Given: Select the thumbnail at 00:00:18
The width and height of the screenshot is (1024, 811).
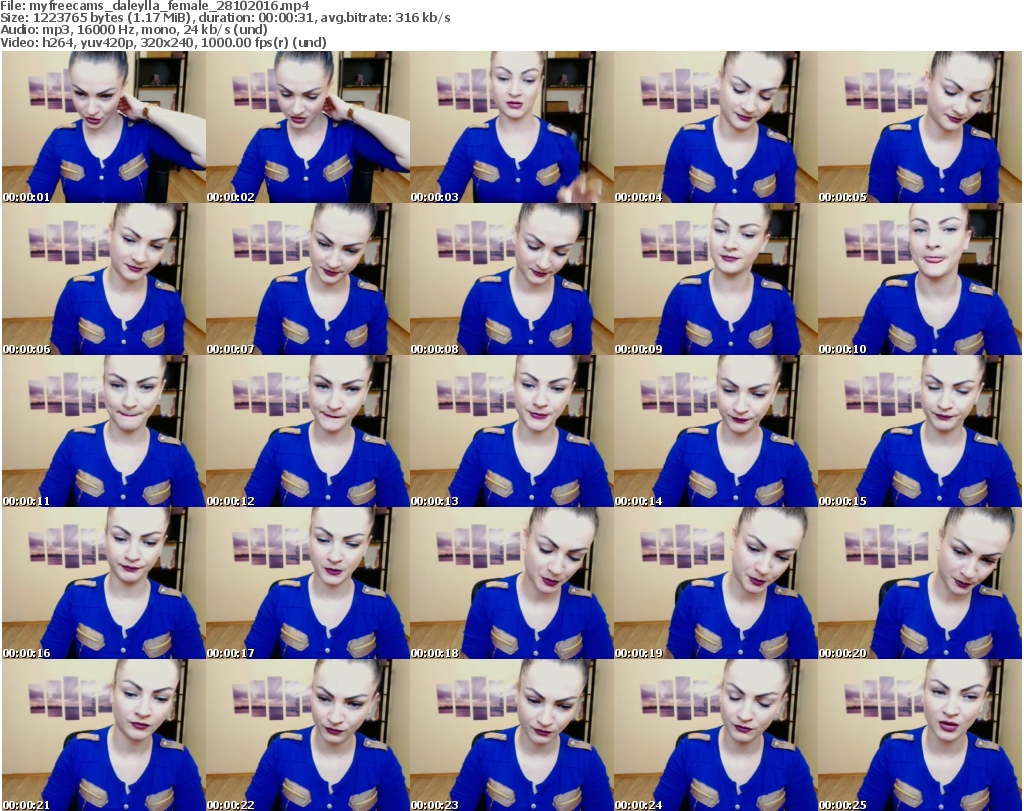Looking at the screenshot, I should pyautogui.click(x=511, y=583).
